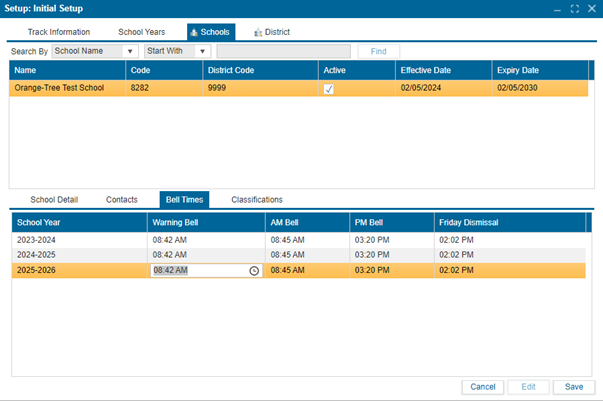Toggle Active checkbox for Orange-Tree Test School

[328, 89]
